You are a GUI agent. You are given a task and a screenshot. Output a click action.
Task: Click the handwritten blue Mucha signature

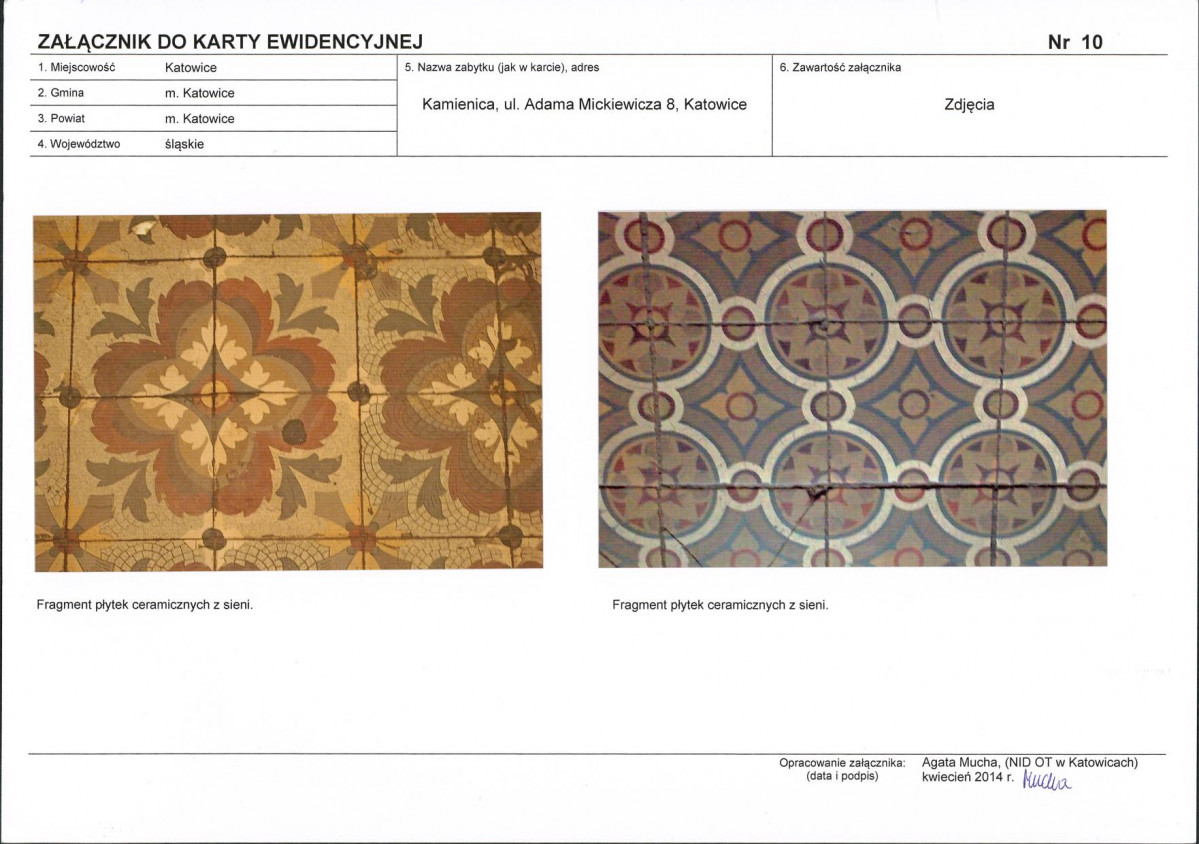1047,780
